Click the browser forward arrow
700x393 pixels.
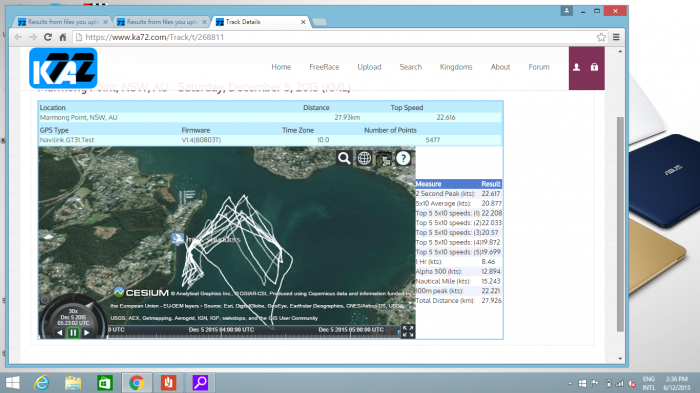point(33,37)
